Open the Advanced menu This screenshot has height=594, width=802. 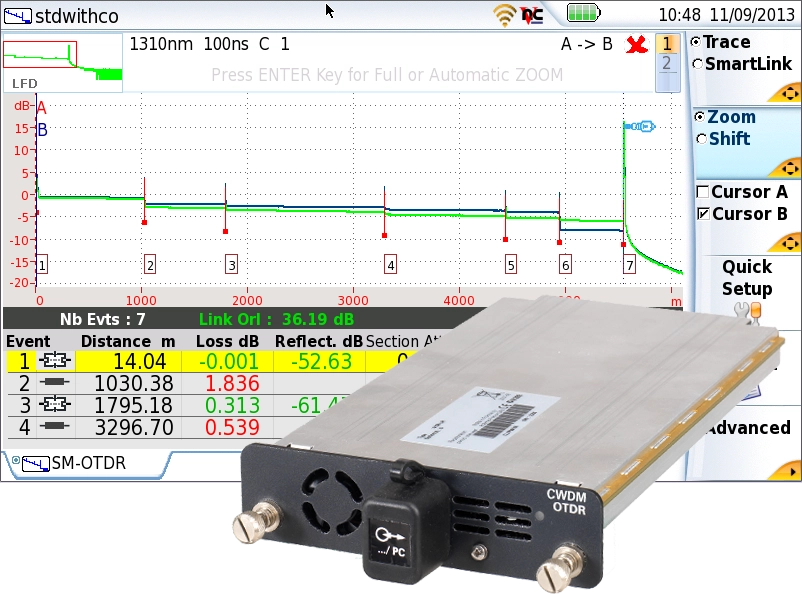click(x=750, y=427)
